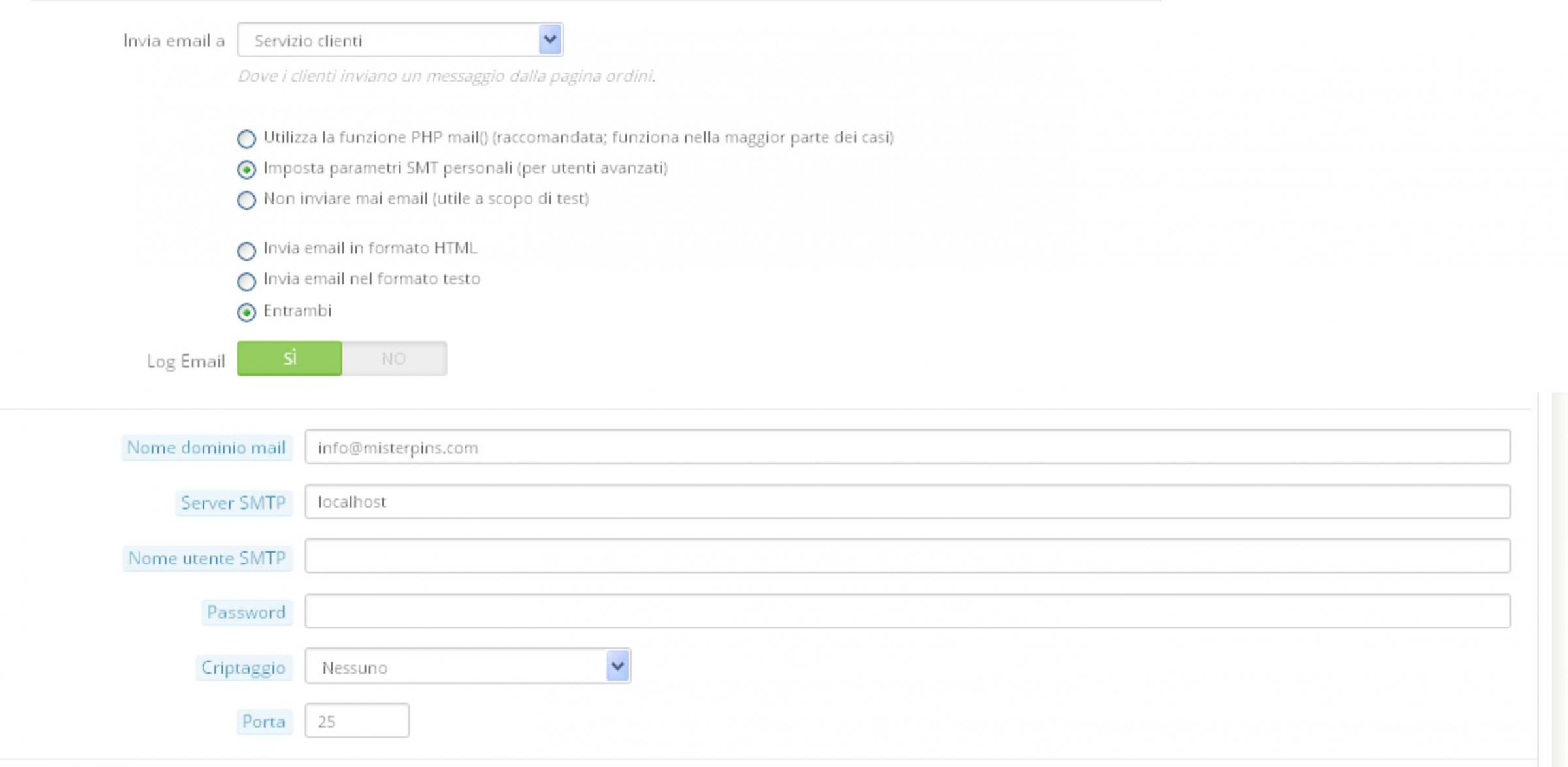Viewport: 1568px width, 767px height.
Task: Click into the Password field
Action: tap(907, 612)
